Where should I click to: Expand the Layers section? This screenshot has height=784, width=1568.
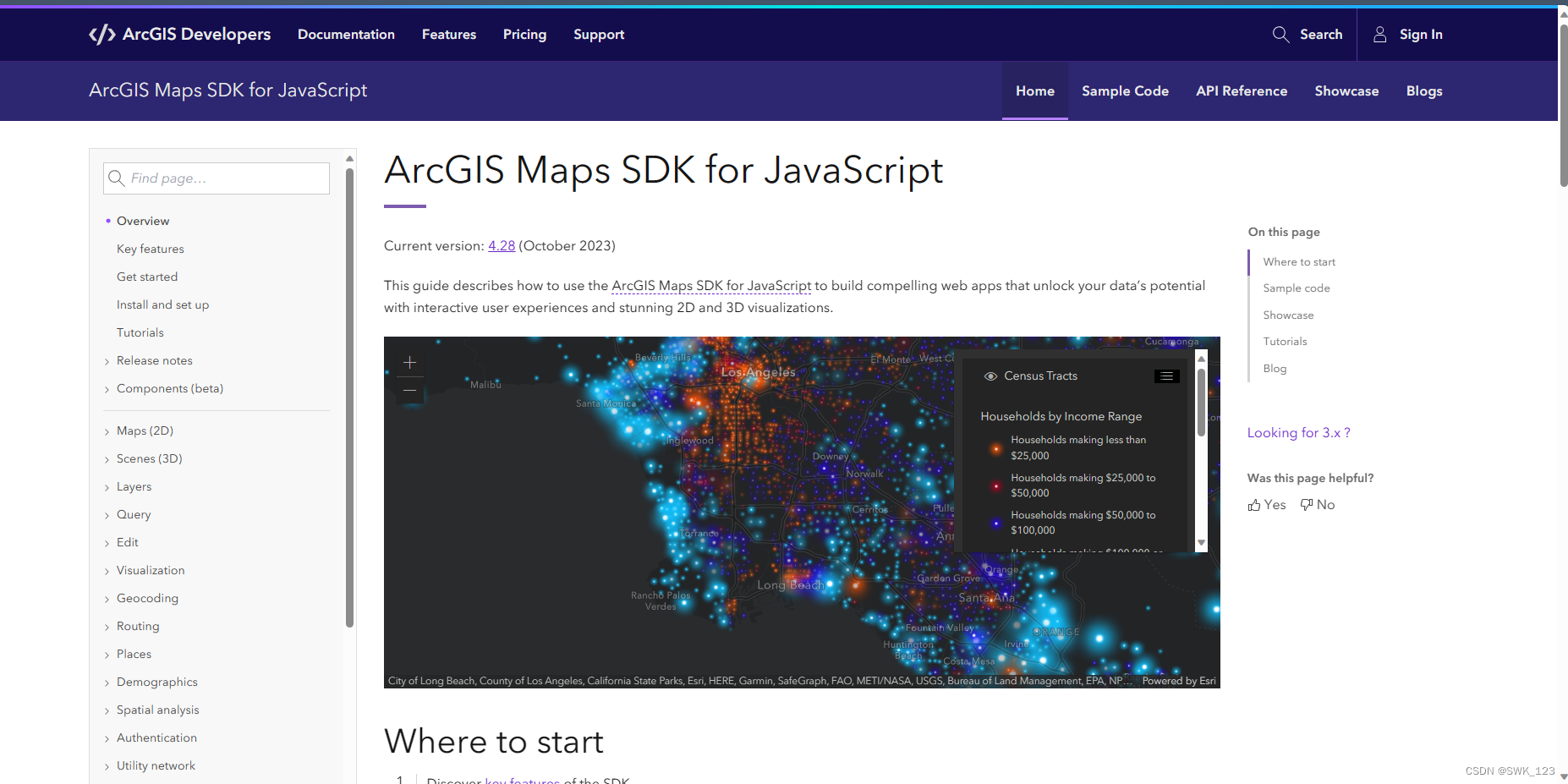(107, 487)
